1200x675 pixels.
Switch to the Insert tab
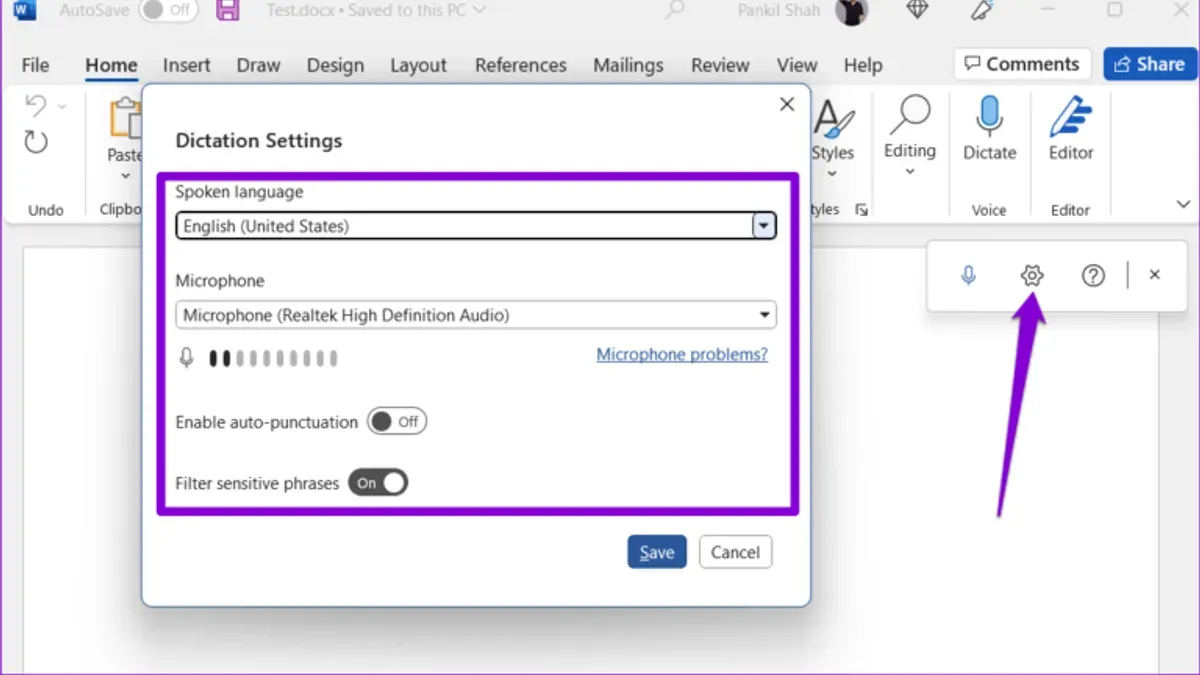pyautogui.click(x=187, y=65)
